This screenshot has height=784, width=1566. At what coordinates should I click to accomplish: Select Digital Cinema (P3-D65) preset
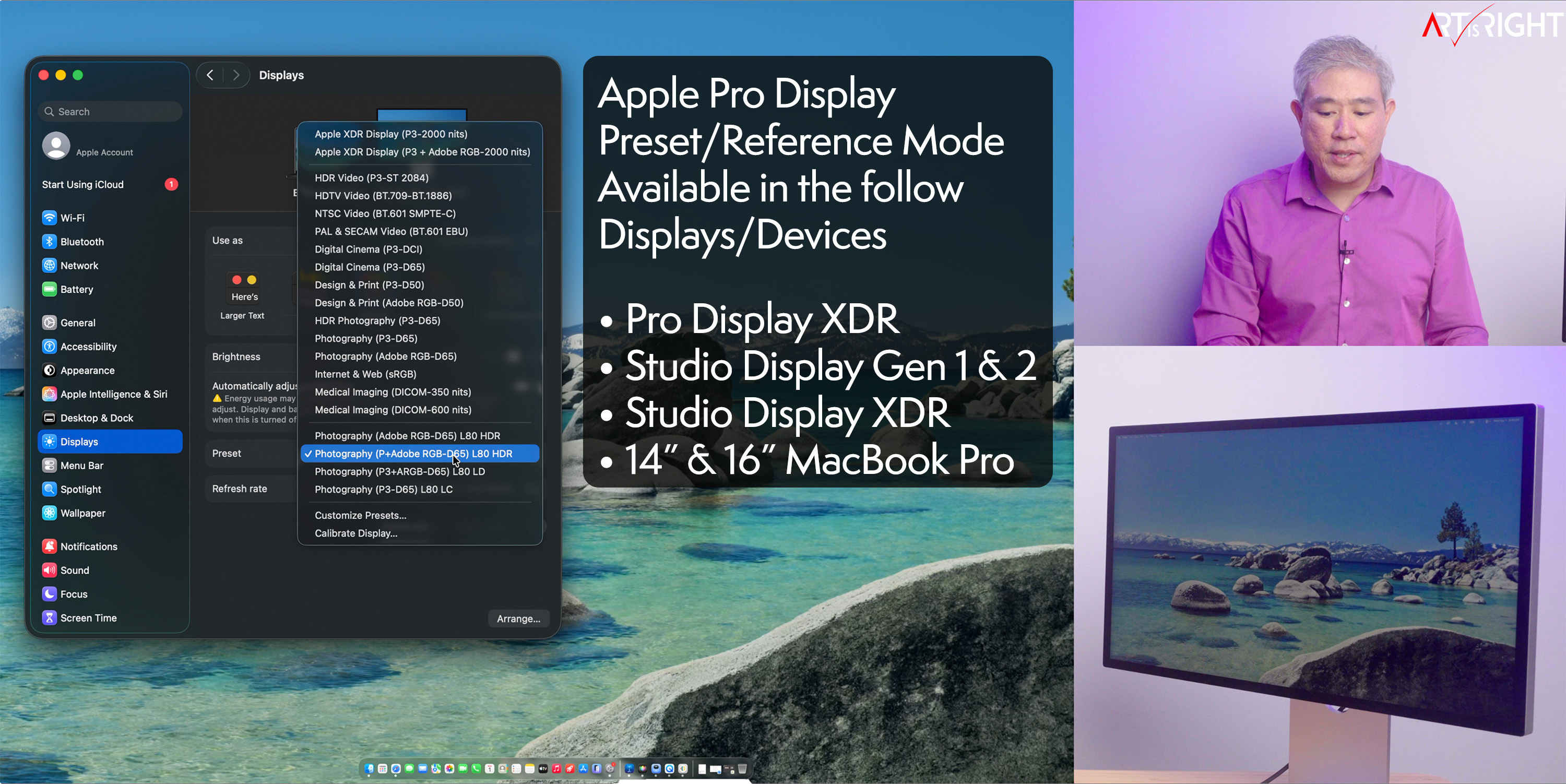pos(420,267)
